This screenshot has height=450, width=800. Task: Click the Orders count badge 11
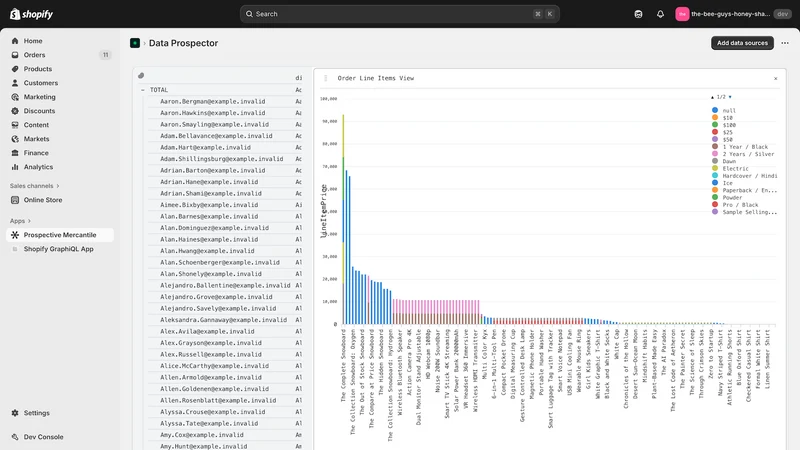pyautogui.click(x=105, y=55)
